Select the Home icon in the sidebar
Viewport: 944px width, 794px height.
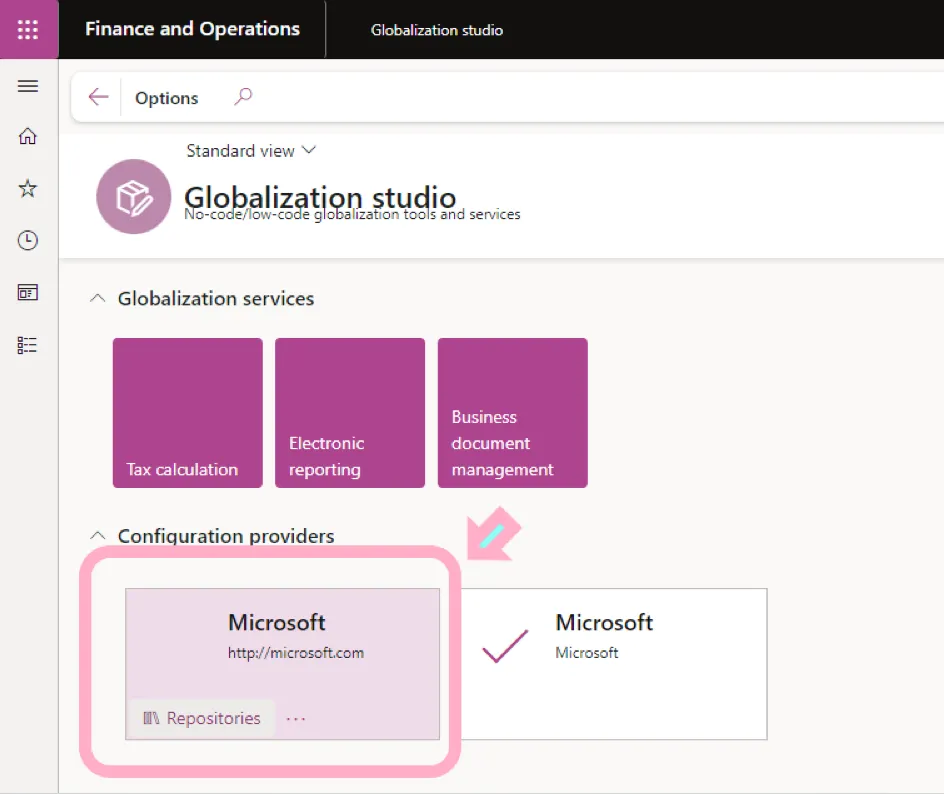pos(28,136)
